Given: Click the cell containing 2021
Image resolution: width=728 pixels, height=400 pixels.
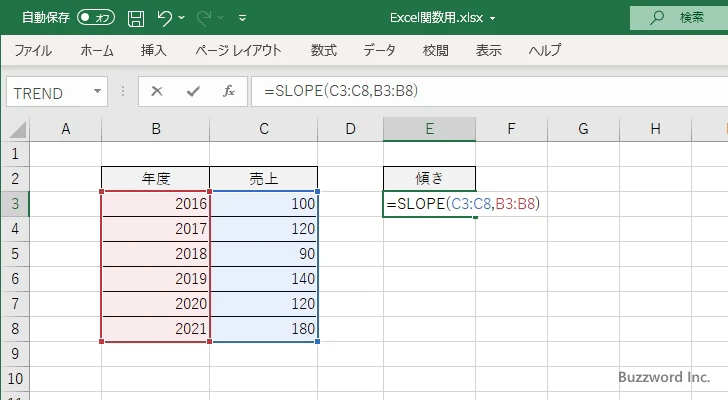Looking at the screenshot, I should 156,329.
